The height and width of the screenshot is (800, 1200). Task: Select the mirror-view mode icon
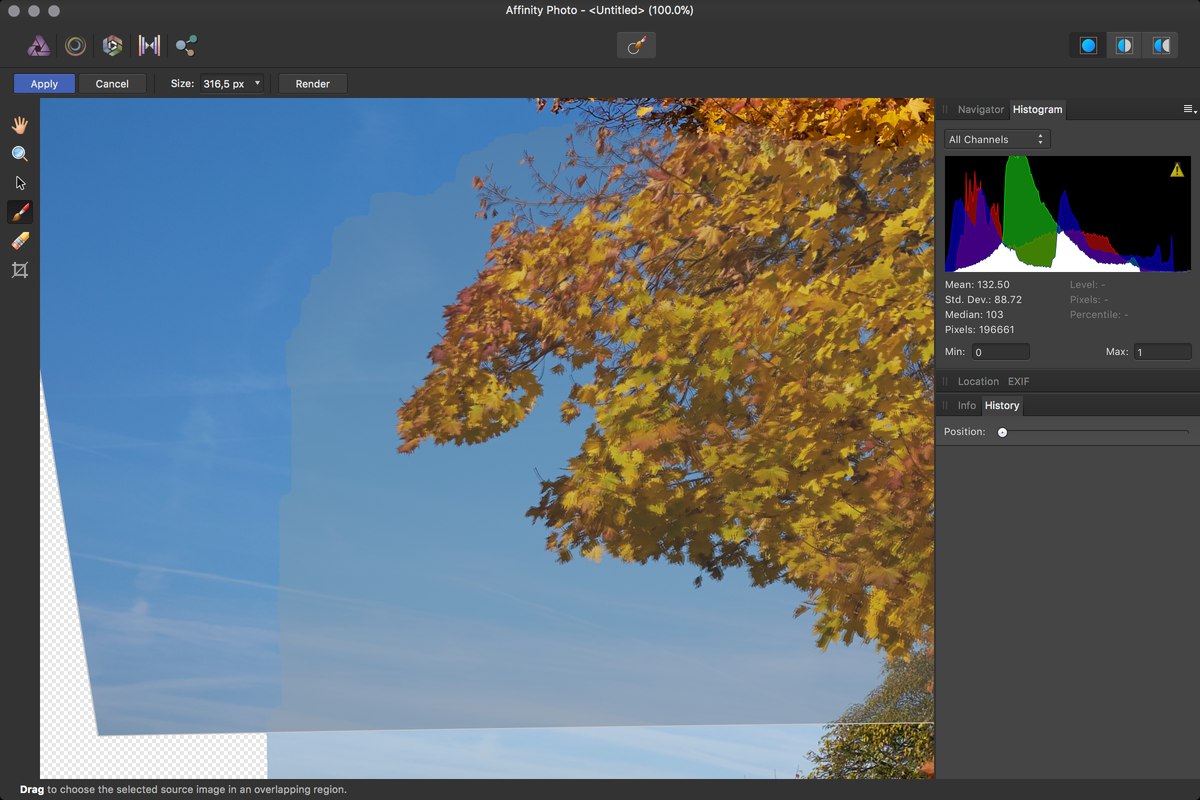click(1161, 46)
